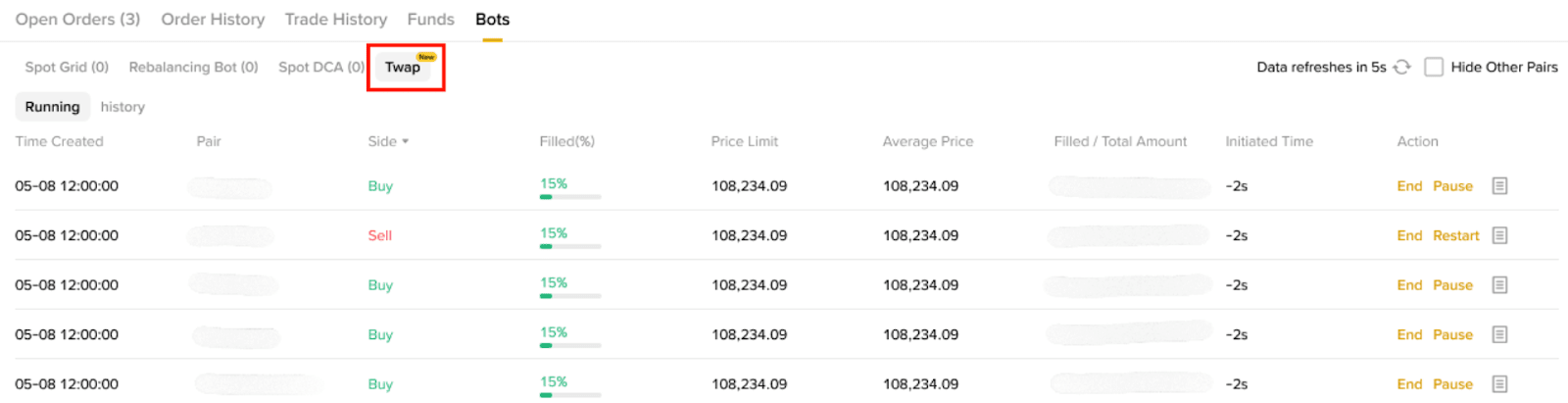Open details icon for fifth bot row

1499,384
